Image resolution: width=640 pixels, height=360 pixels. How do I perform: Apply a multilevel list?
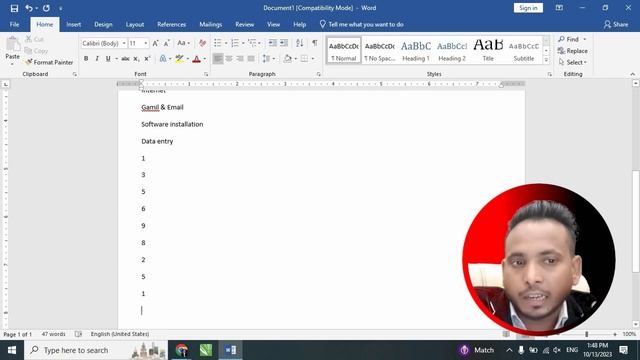pyautogui.click(x=252, y=43)
